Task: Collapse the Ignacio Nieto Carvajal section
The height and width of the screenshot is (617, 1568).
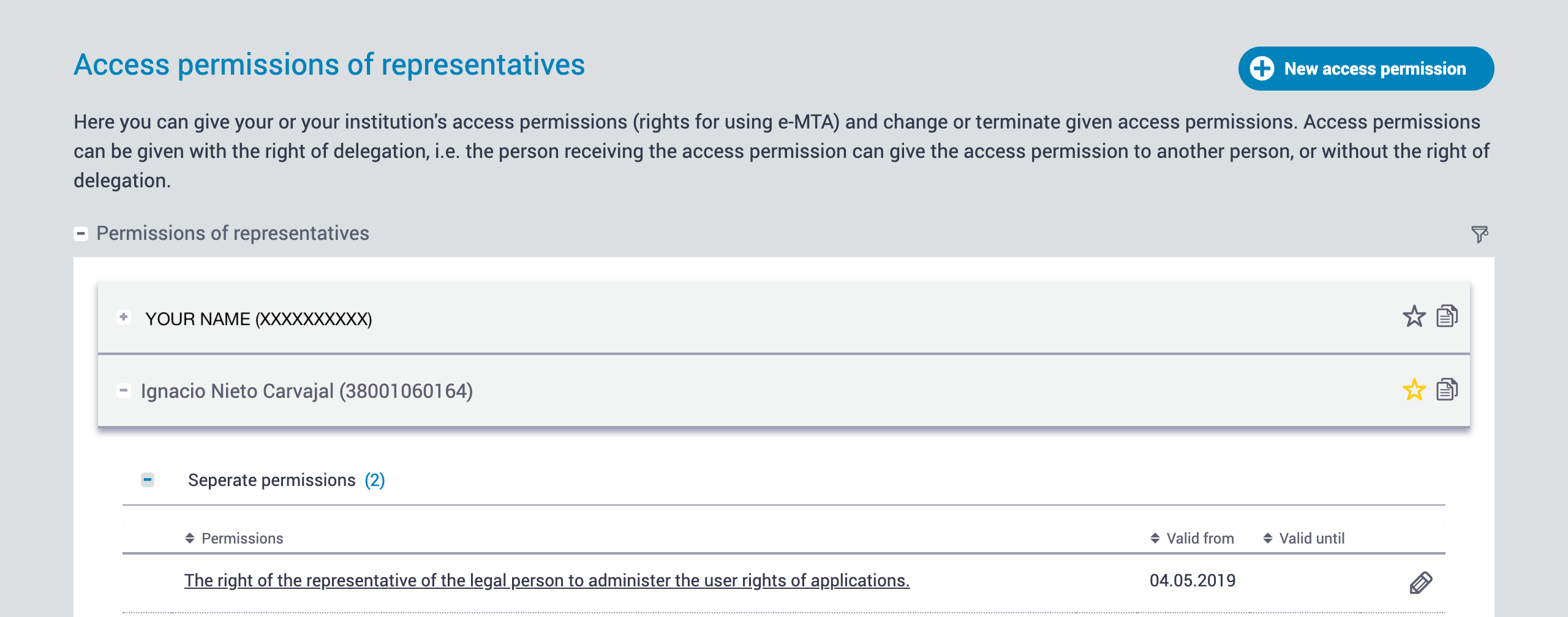Action: tap(123, 390)
